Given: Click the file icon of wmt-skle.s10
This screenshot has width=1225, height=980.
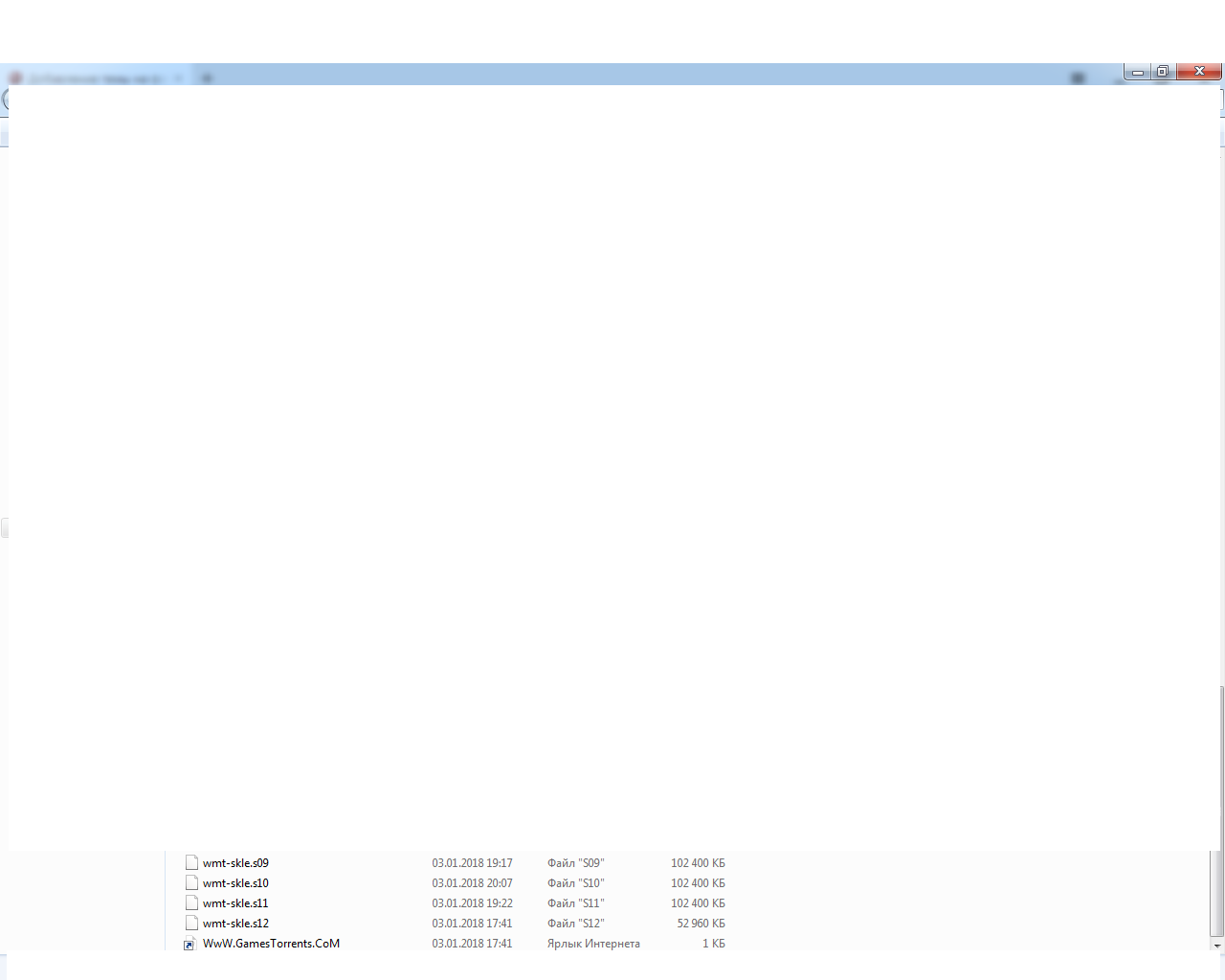Looking at the screenshot, I should pyautogui.click(x=191, y=882).
